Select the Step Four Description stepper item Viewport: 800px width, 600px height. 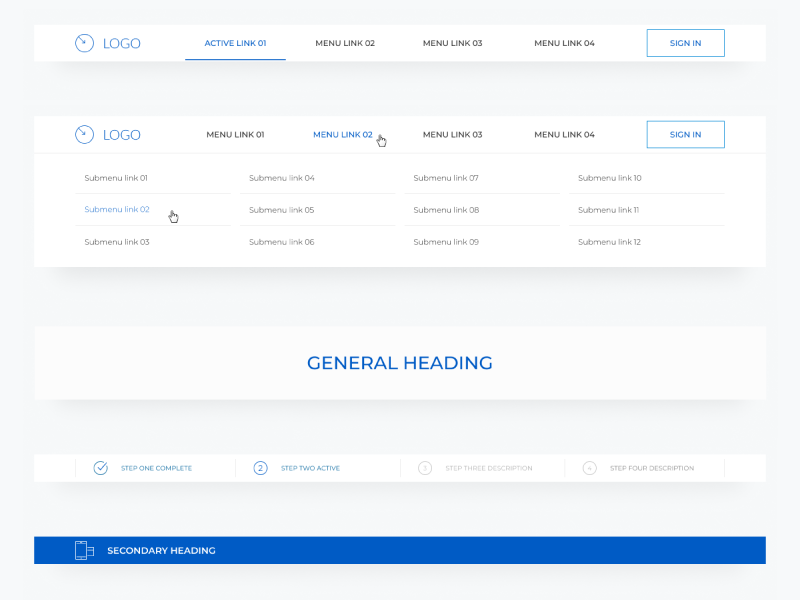point(650,467)
